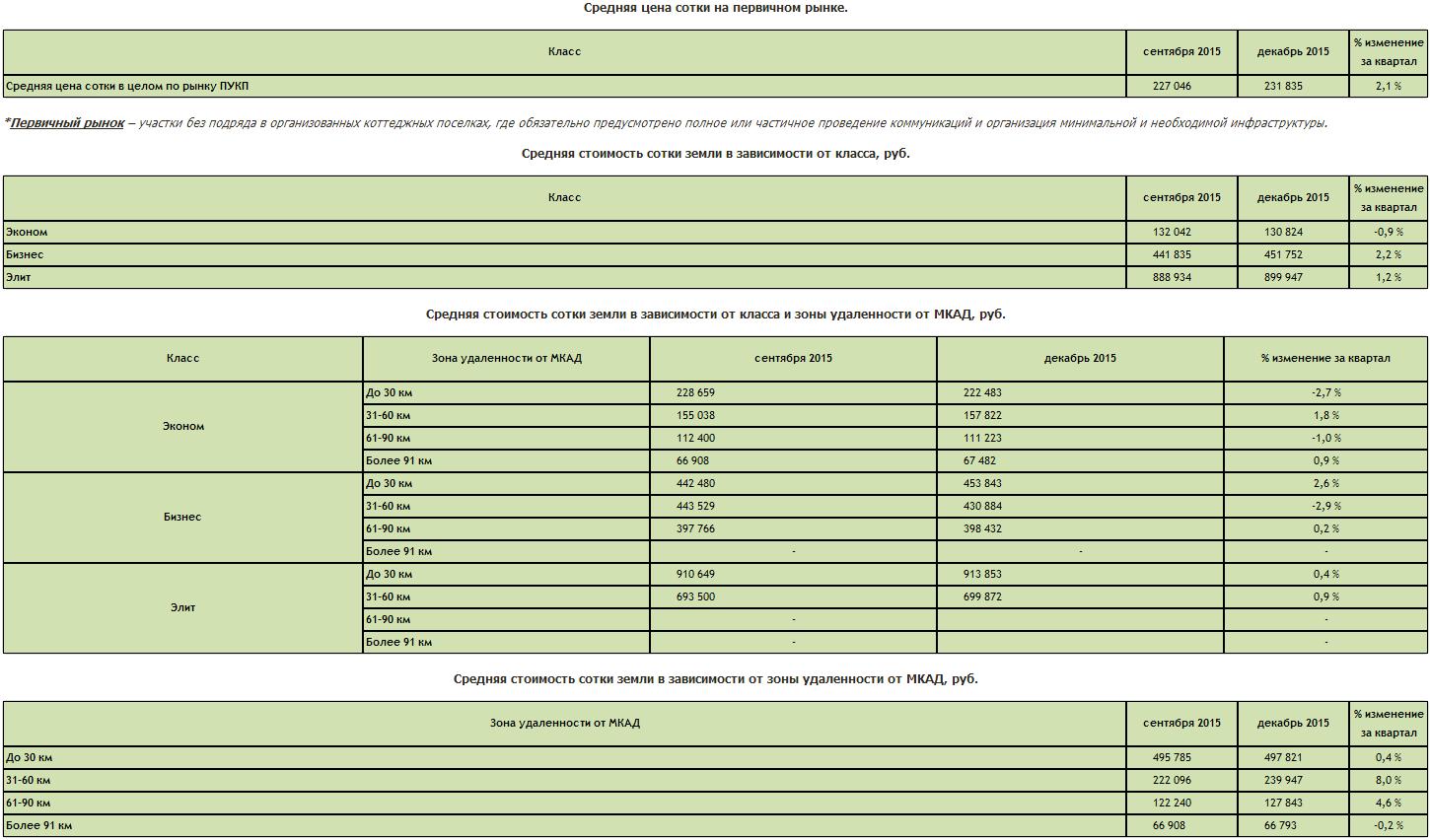The image size is (1430, 840).
Task: Click the value 111 223
Action: (982, 438)
